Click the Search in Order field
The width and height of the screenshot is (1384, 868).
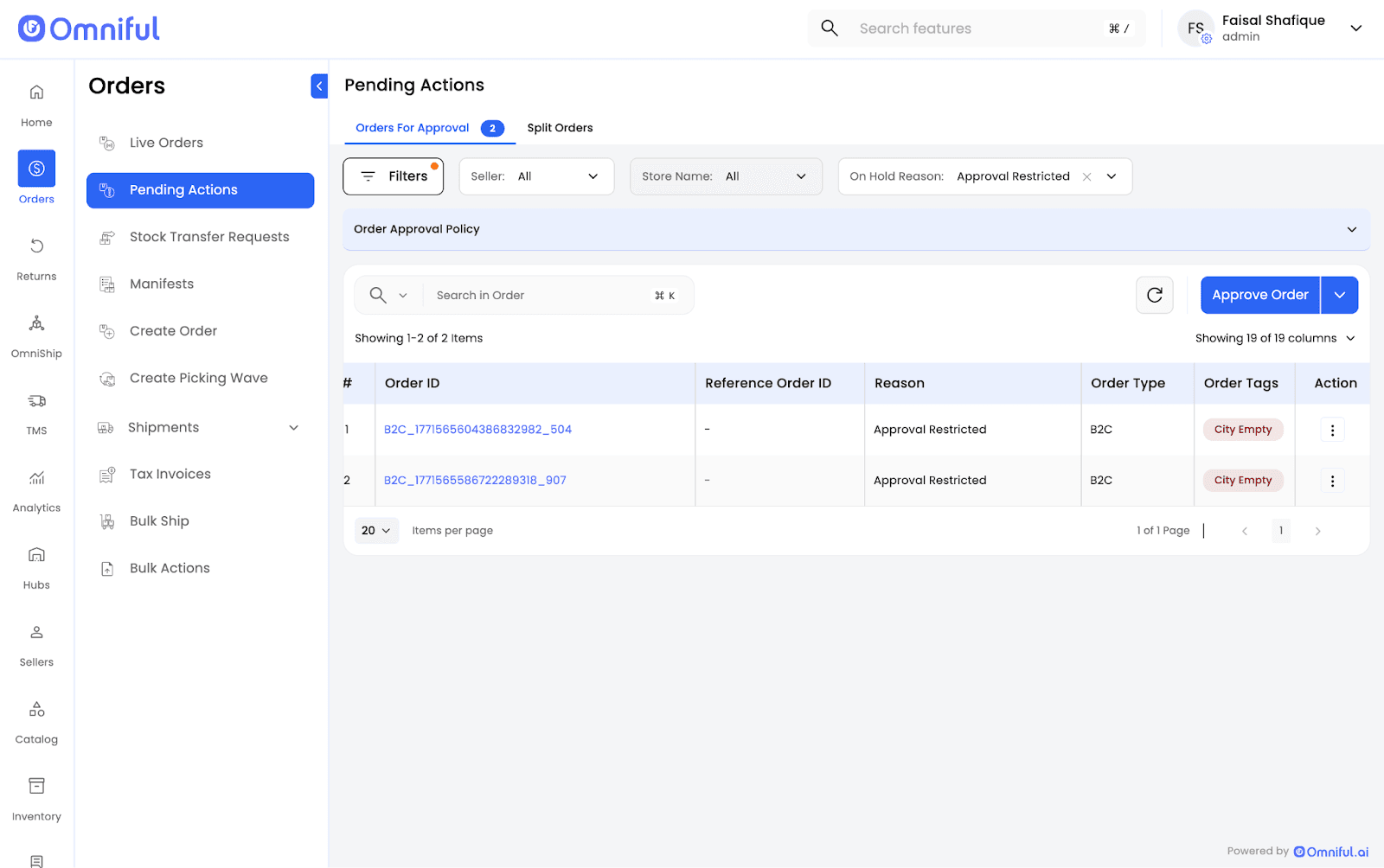point(541,295)
